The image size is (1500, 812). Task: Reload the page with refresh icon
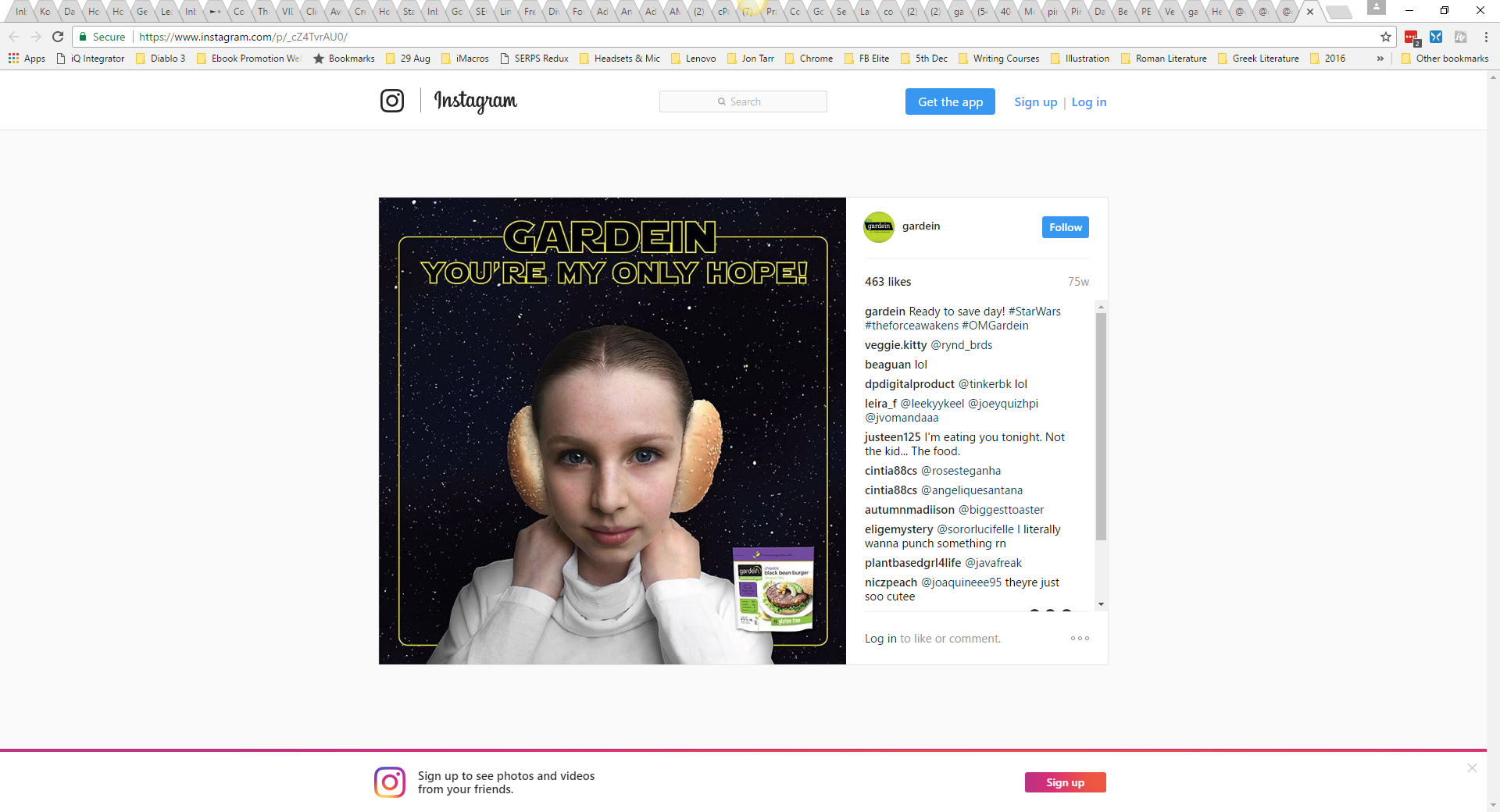[58, 37]
